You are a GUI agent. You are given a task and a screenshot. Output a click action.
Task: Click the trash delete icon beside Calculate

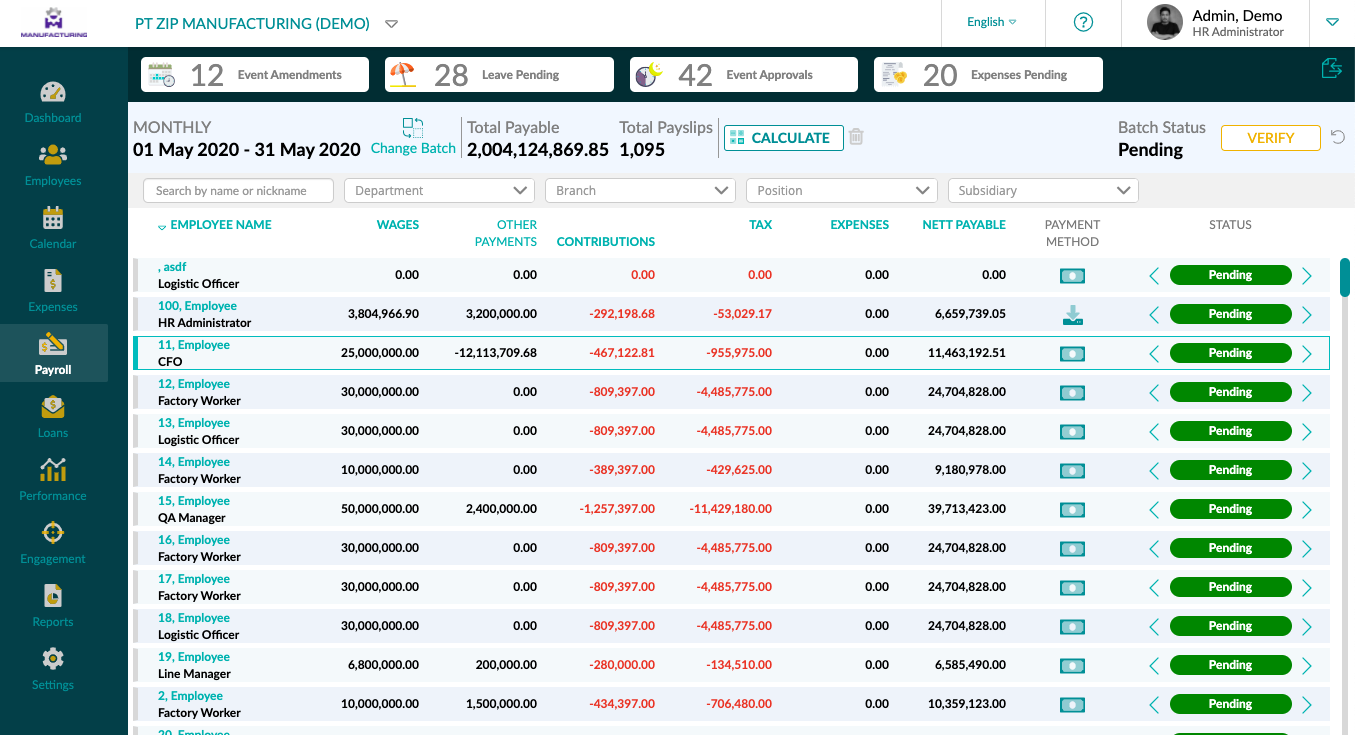point(856,138)
